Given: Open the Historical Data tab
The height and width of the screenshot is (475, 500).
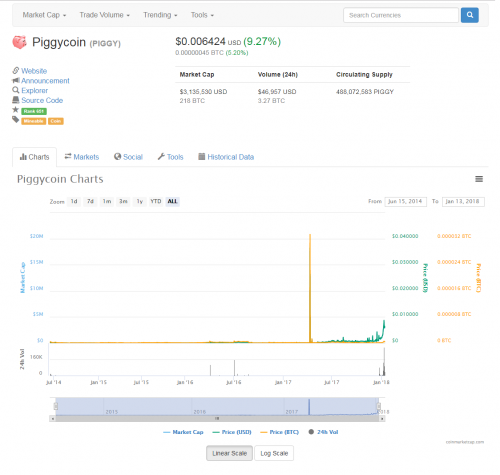Looking at the screenshot, I should [x=226, y=157].
